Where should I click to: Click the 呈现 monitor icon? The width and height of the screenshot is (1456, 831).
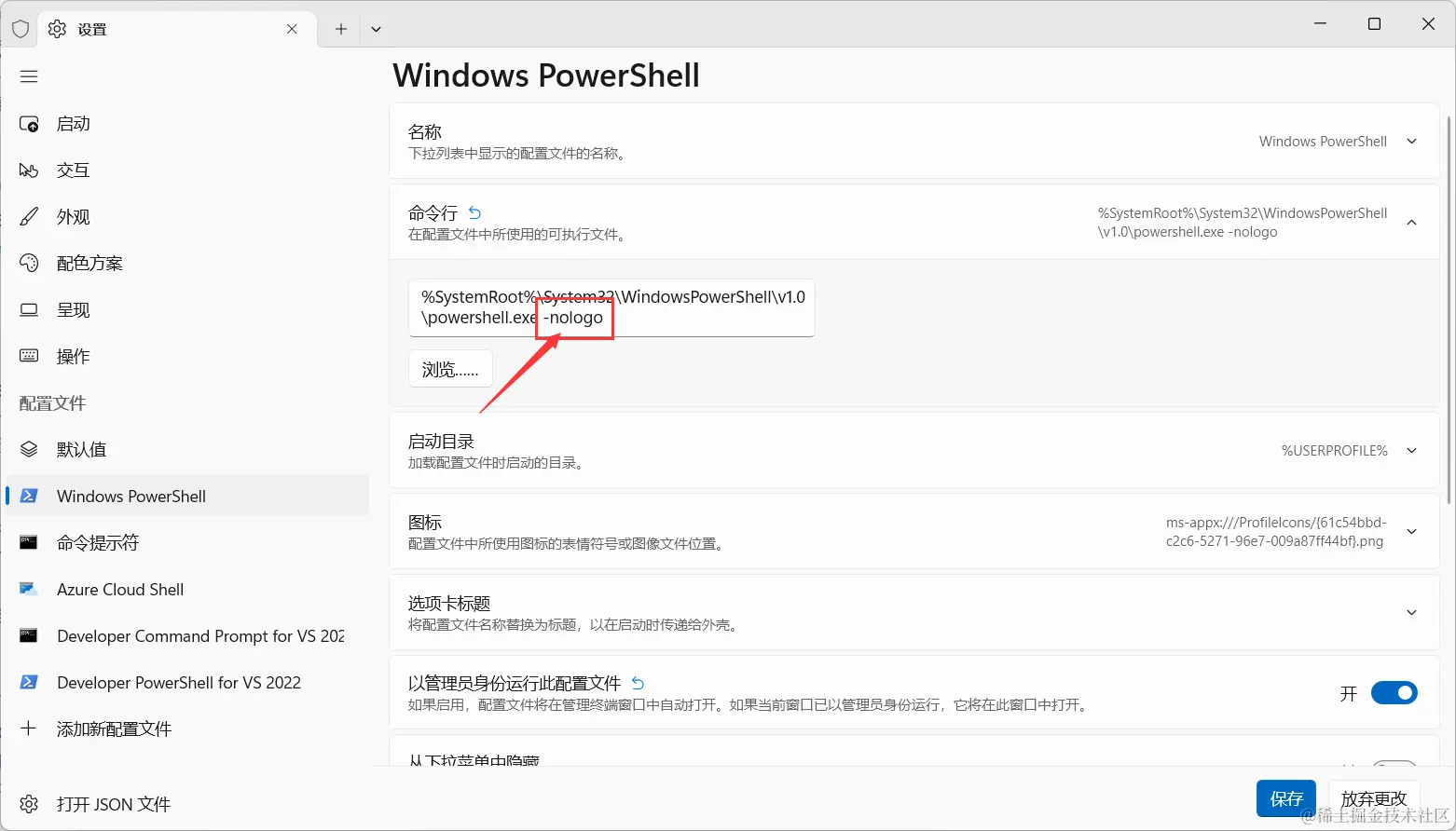coord(29,310)
